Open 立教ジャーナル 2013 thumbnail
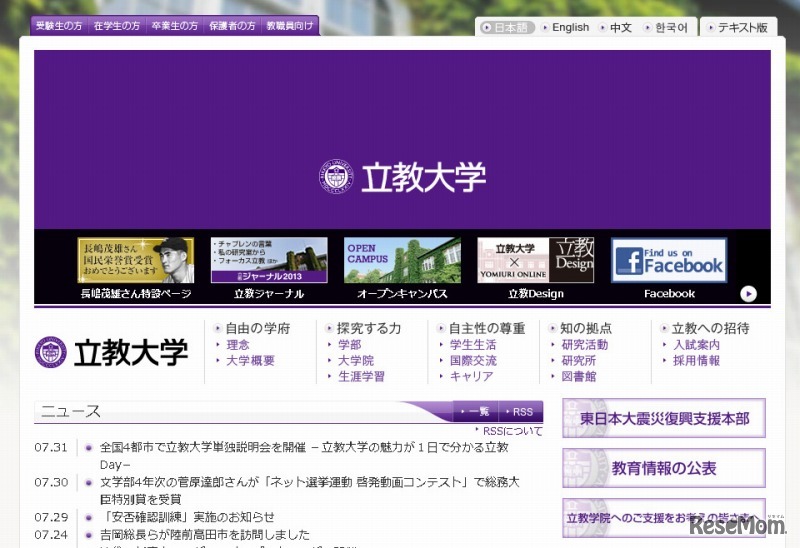The height and width of the screenshot is (548, 800). point(269,260)
